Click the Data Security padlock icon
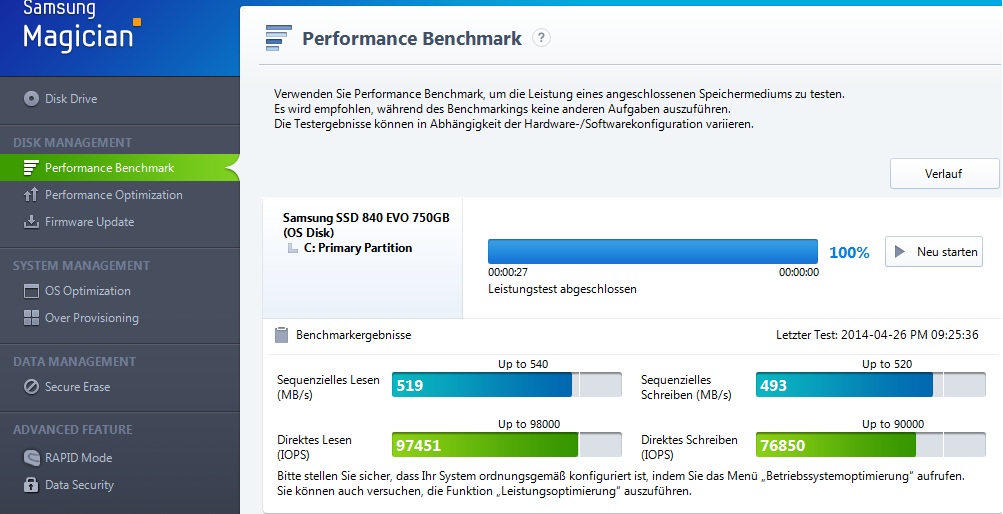 coord(31,485)
